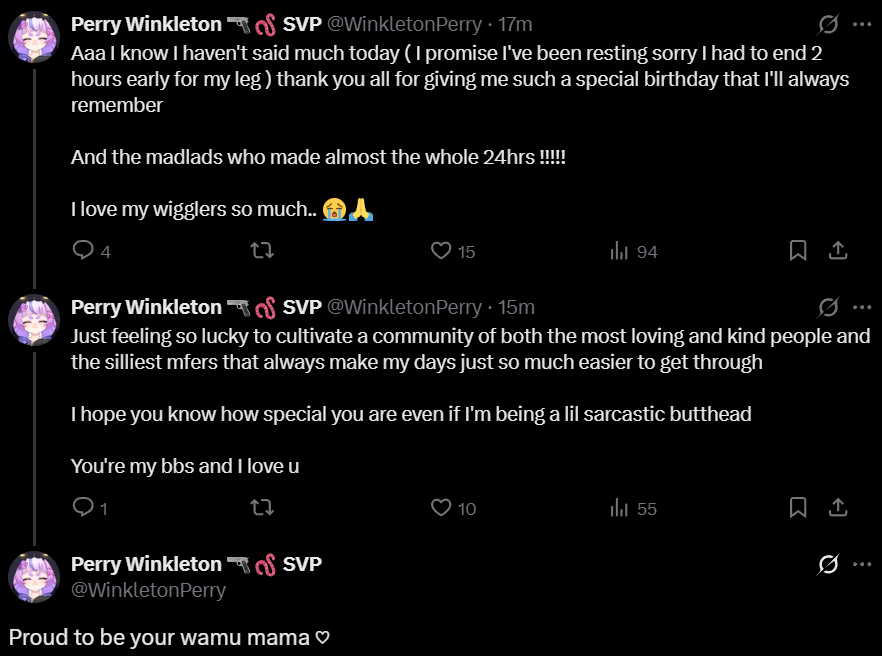Open more options on wamu mama tweet
The height and width of the screenshot is (656, 882).
coord(861,564)
